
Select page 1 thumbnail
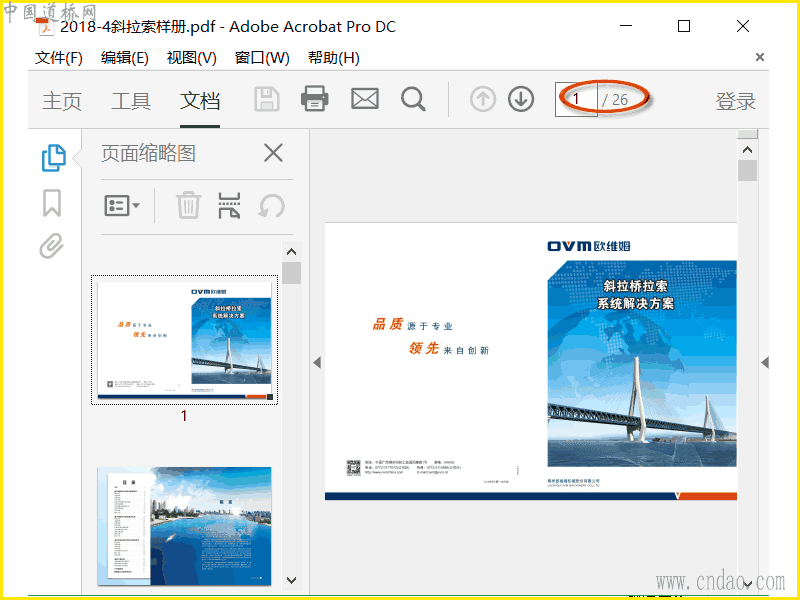pyautogui.click(x=185, y=340)
